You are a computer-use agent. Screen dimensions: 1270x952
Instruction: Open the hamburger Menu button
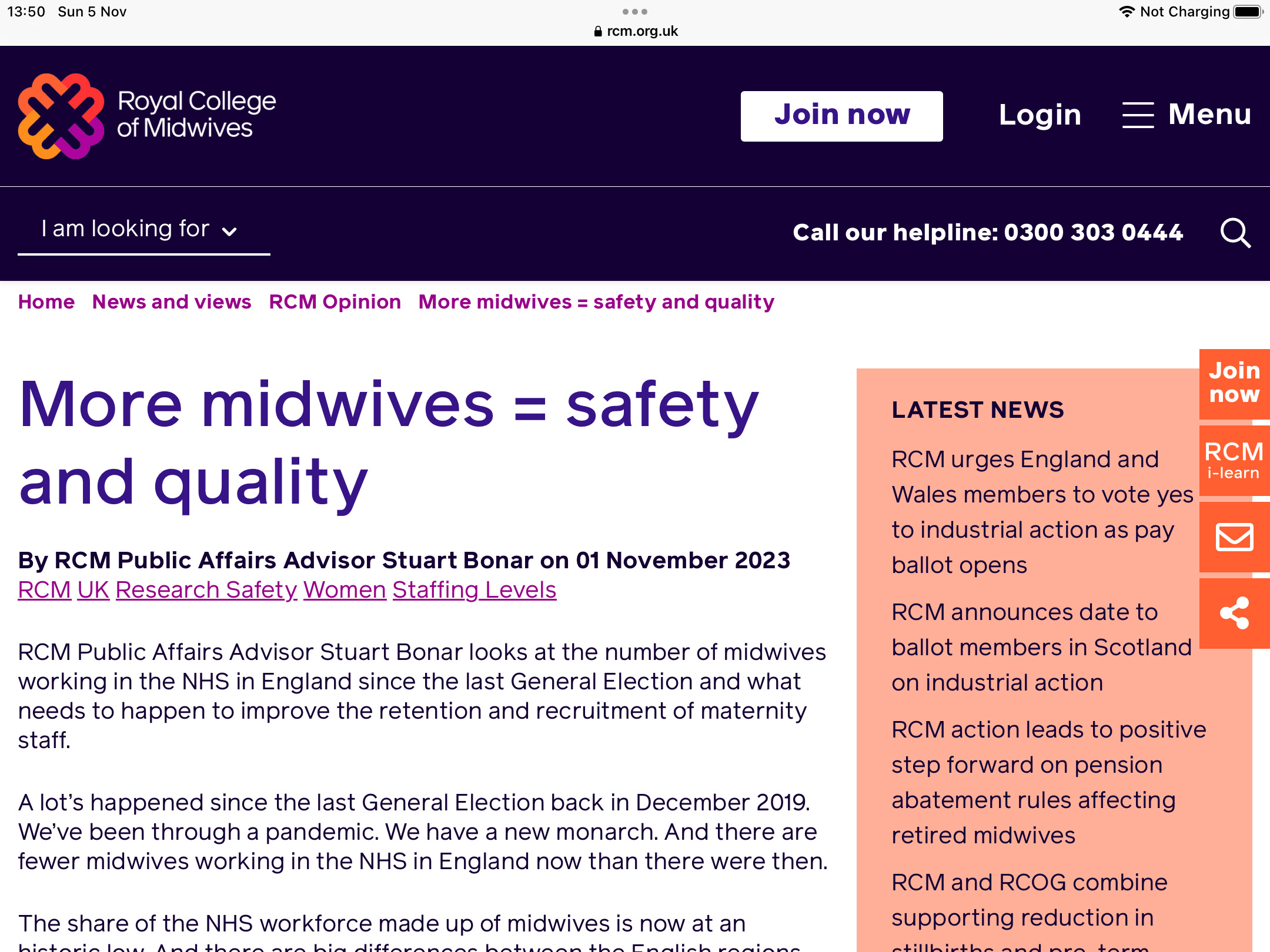[1187, 114]
